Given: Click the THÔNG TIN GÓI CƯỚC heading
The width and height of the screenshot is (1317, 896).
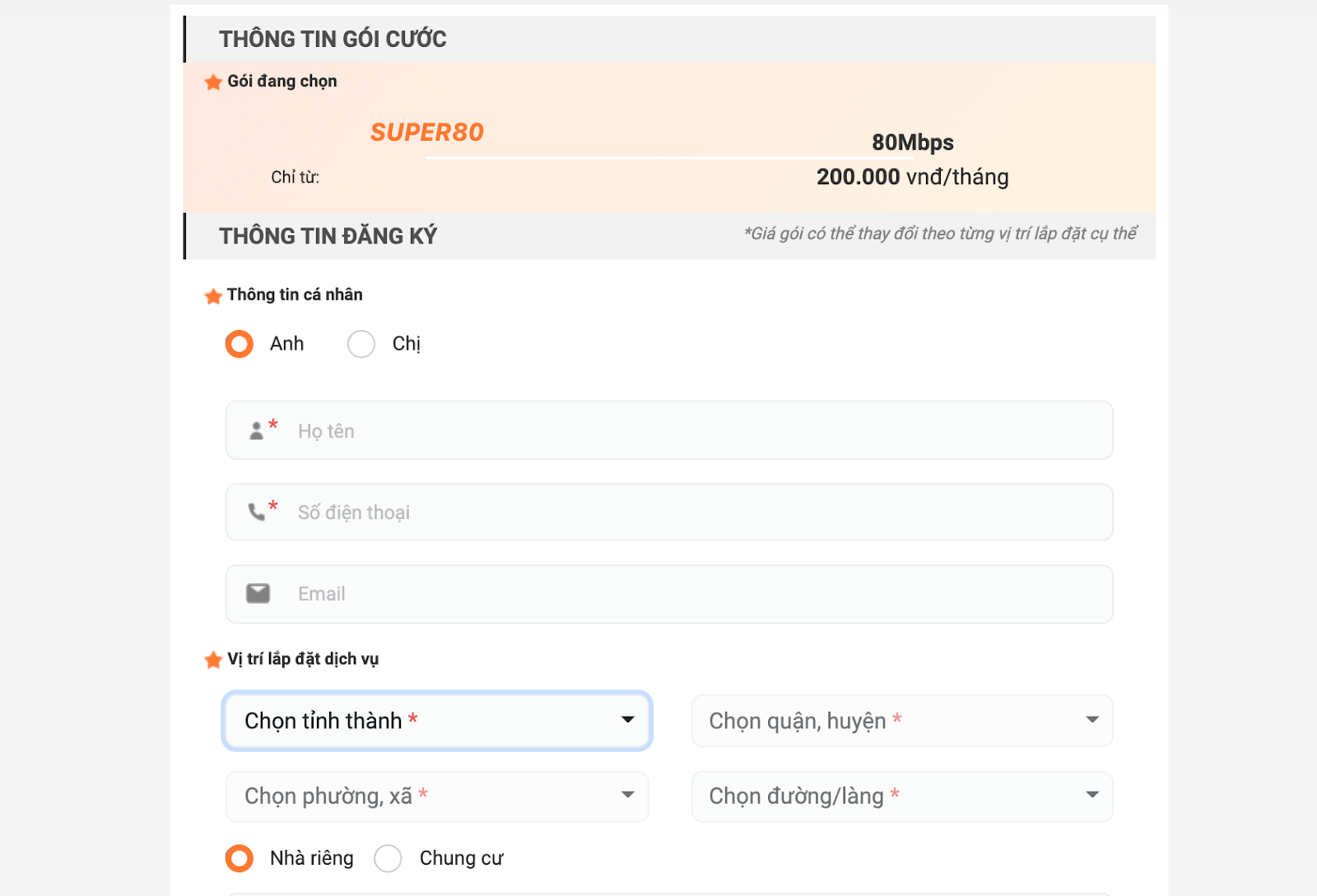Looking at the screenshot, I should (x=333, y=39).
